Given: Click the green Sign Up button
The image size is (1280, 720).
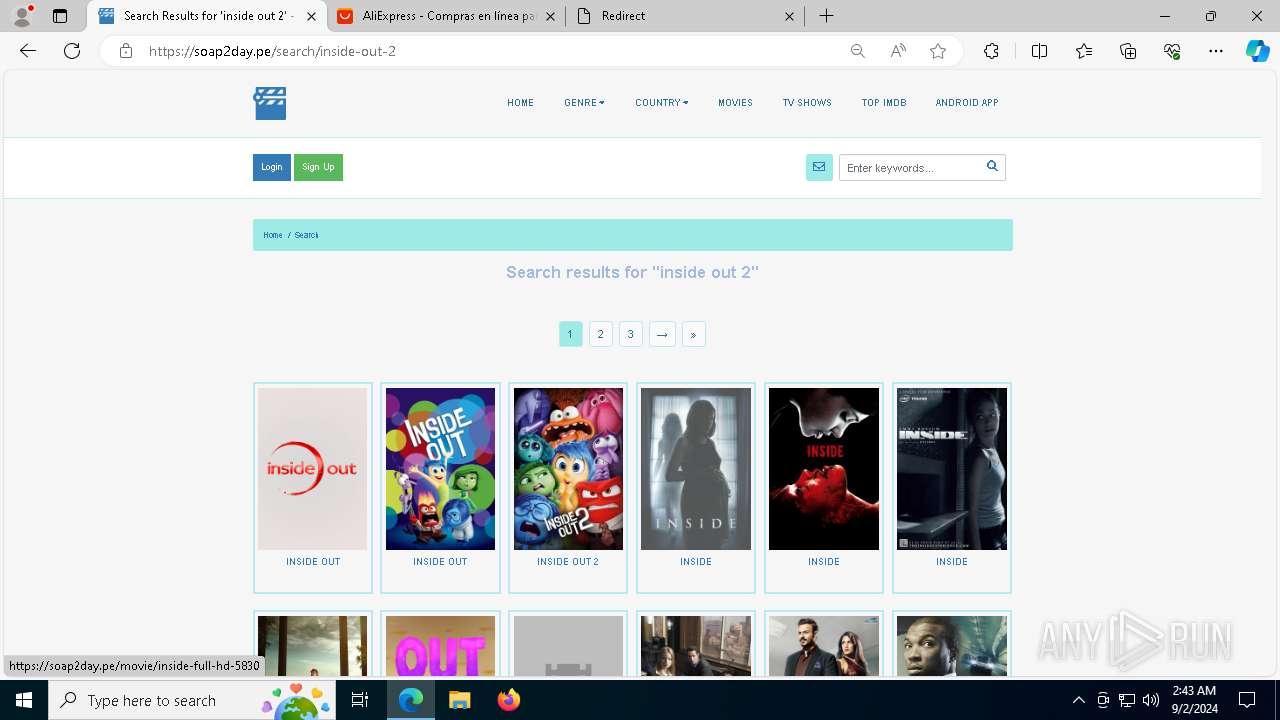Looking at the screenshot, I should point(318,167).
